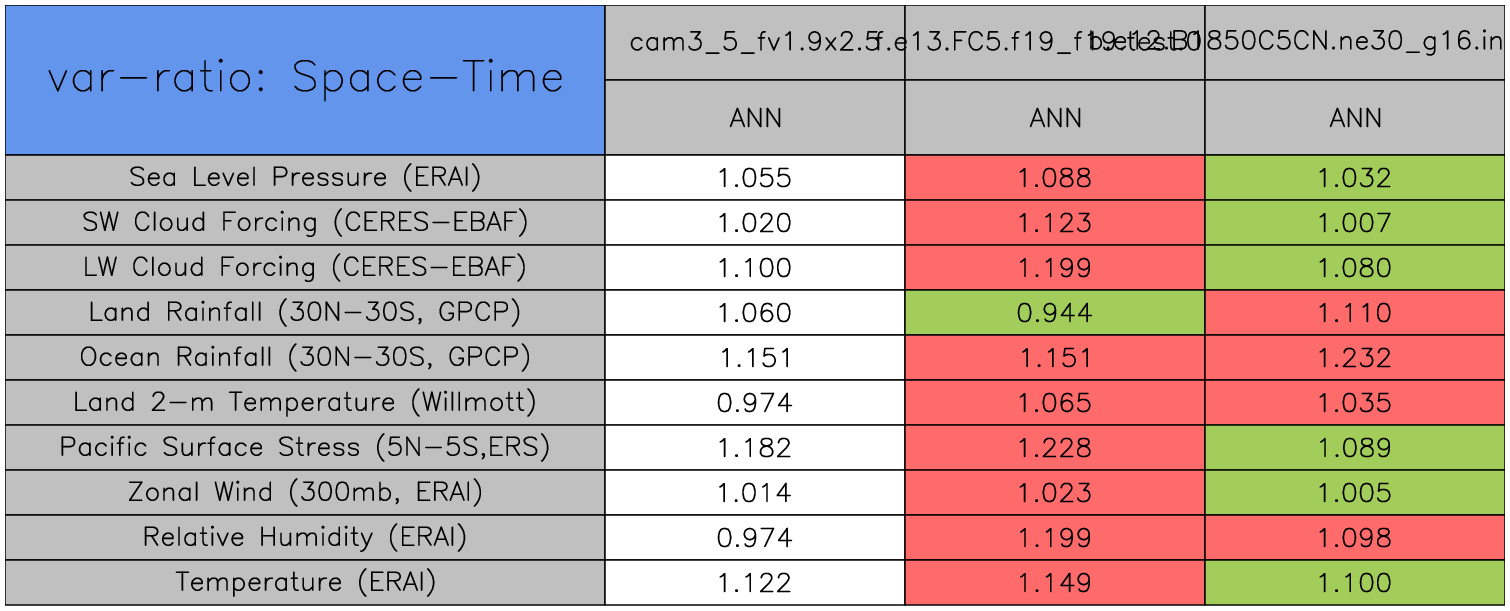Click the green 1.100 Temperature cell

(x=1354, y=583)
